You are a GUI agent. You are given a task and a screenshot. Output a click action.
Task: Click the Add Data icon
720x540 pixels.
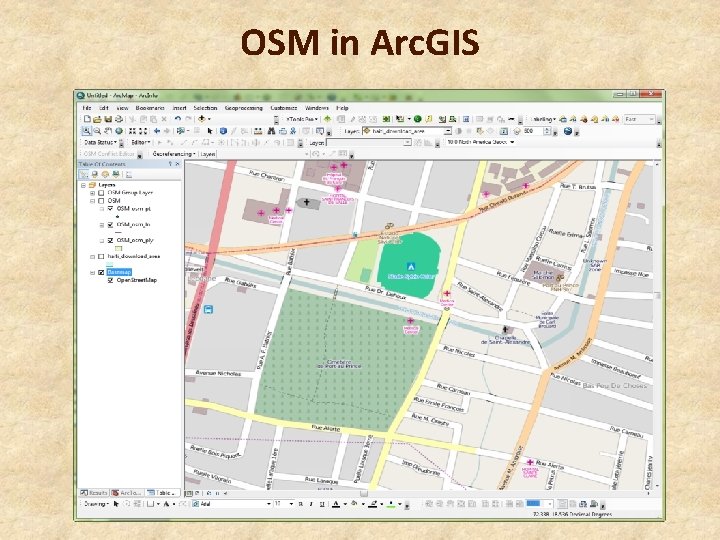pyautogui.click(x=201, y=119)
